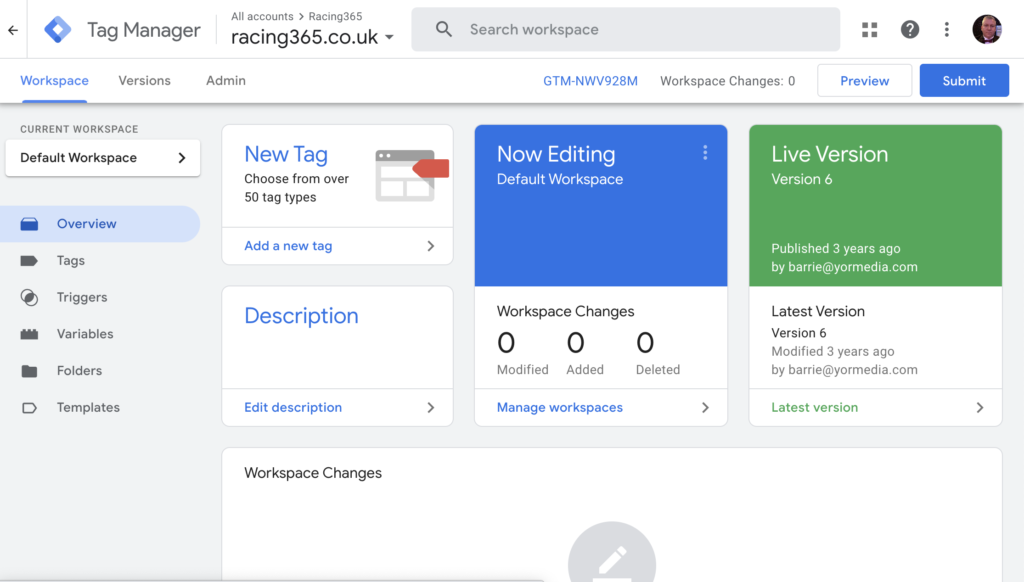Click the Overview sidebar icon

(x=29, y=224)
